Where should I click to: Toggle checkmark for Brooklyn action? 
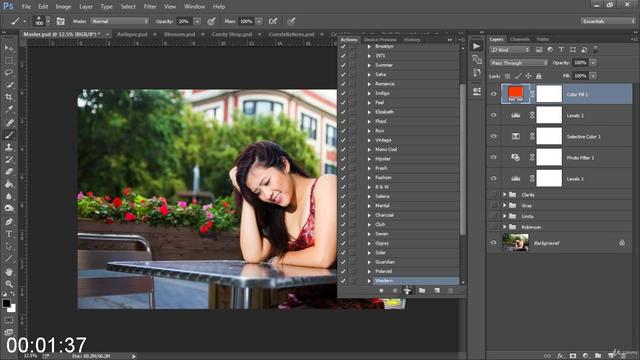[x=343, y=47]
